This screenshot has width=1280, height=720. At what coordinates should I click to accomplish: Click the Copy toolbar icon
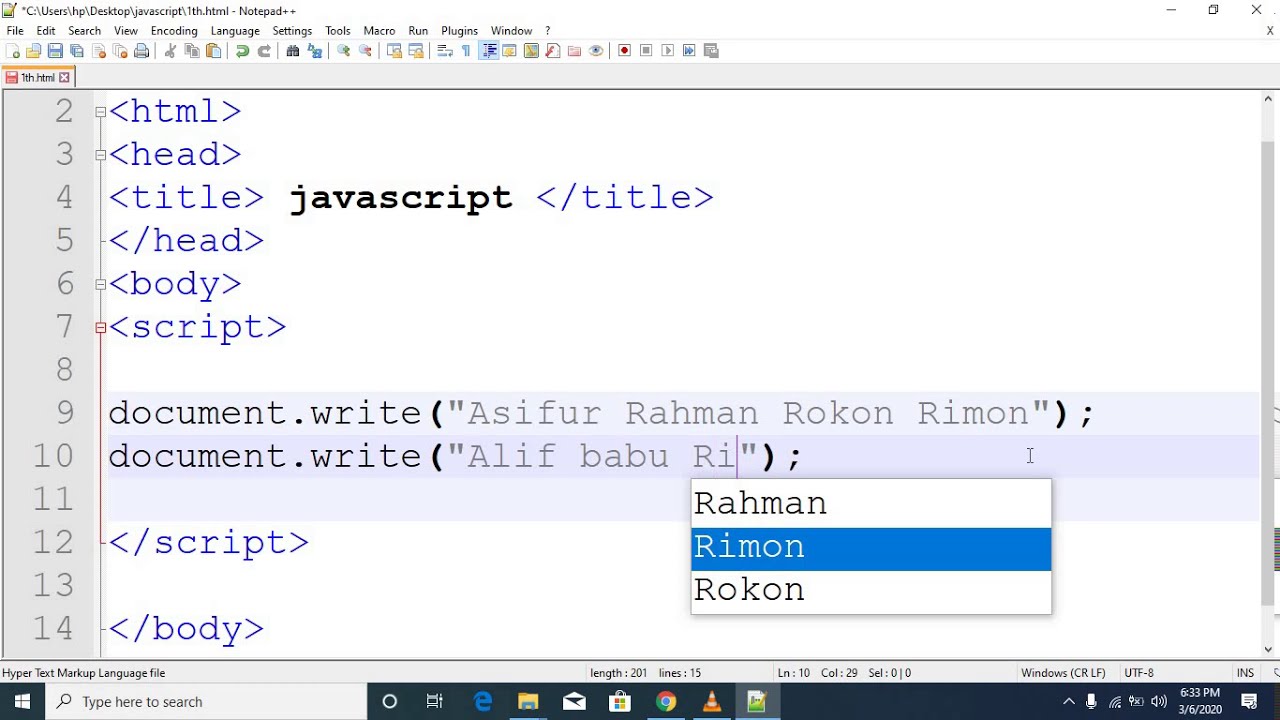pos(192,50)
